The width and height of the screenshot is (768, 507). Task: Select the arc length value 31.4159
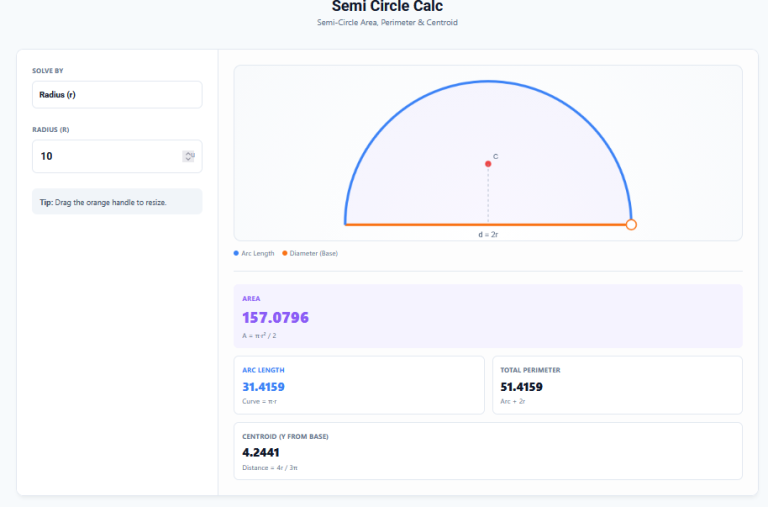tap(263, 387)
